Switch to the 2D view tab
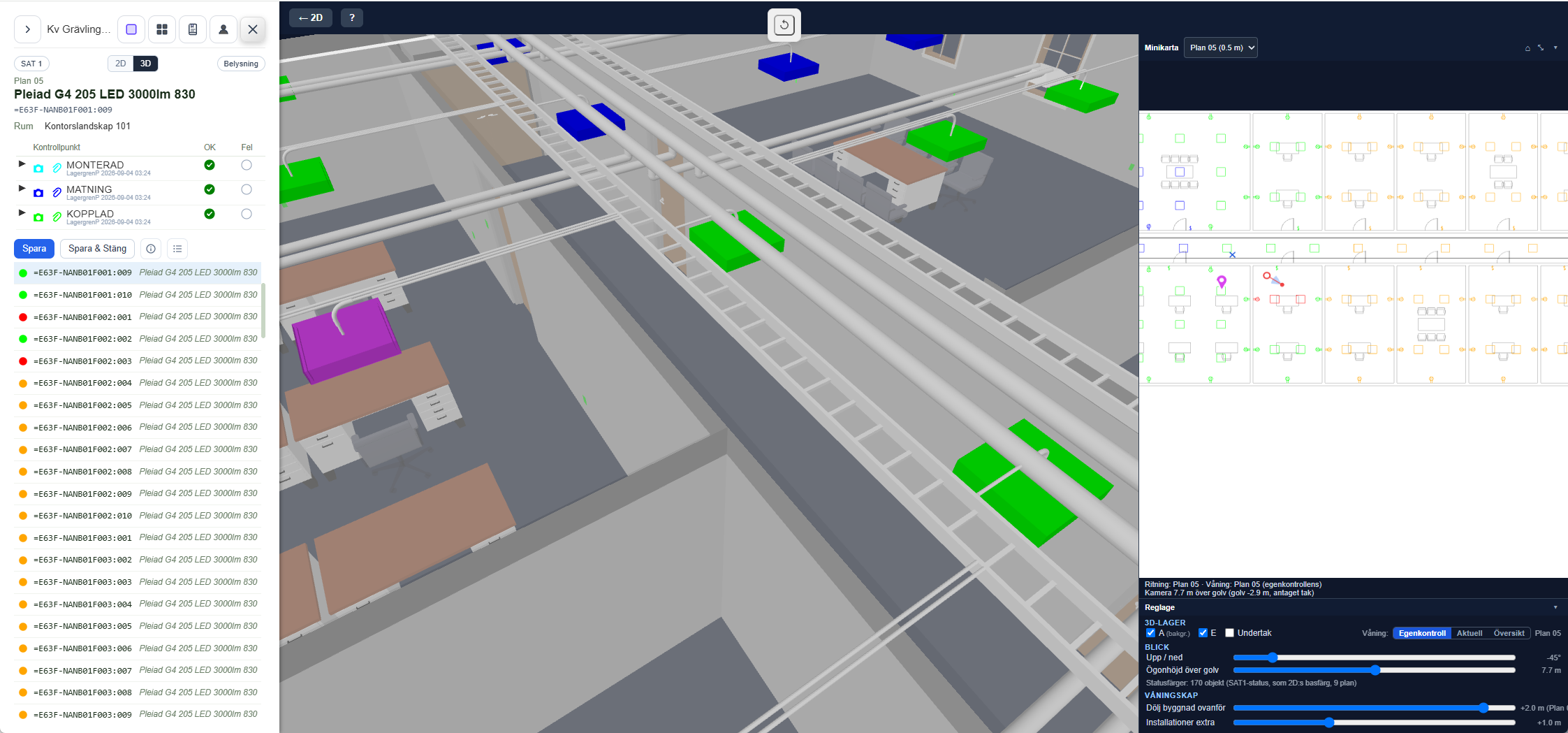This screenshot has width=1568, height=733. pos(120,64)
